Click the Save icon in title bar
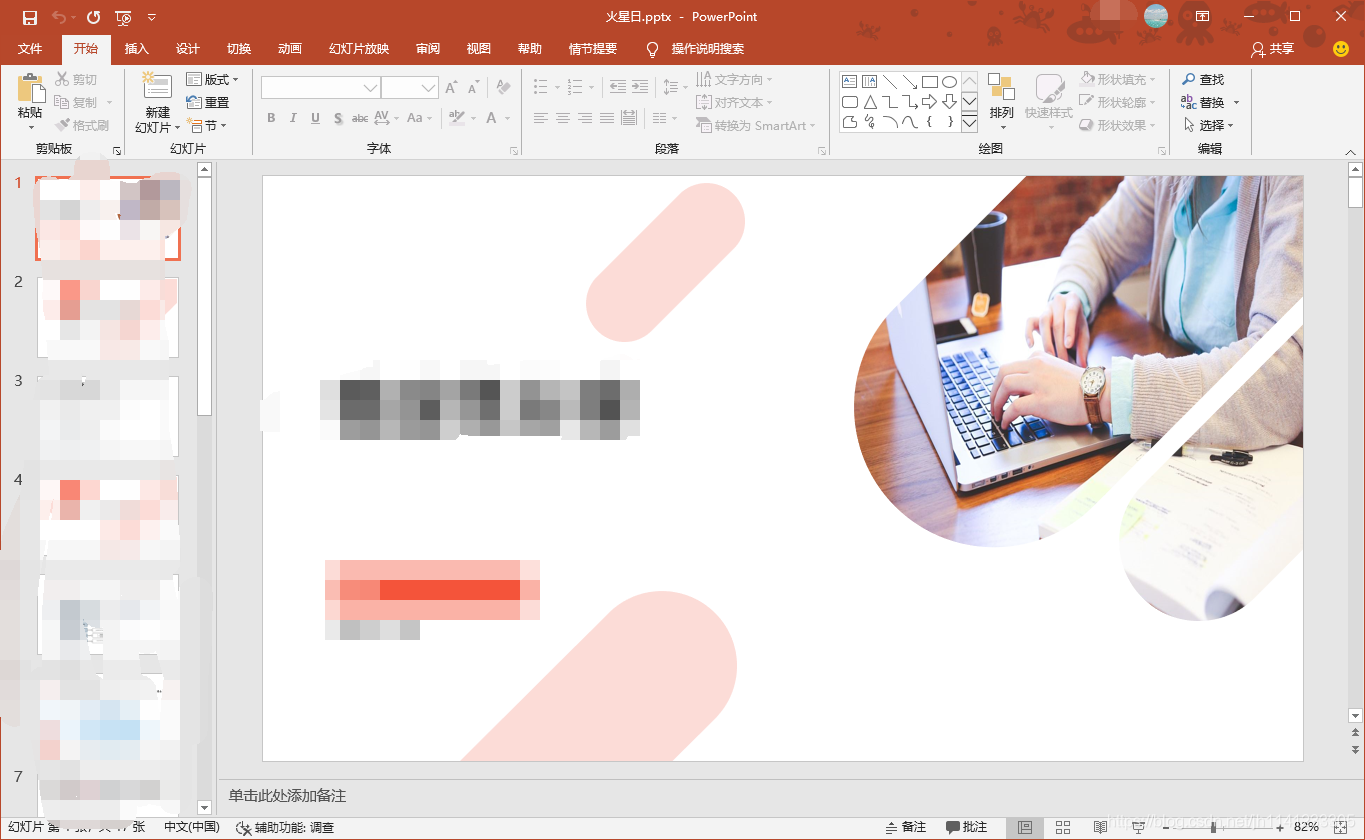This screenshot has height=840, width=1365. (x=30, y=17)
